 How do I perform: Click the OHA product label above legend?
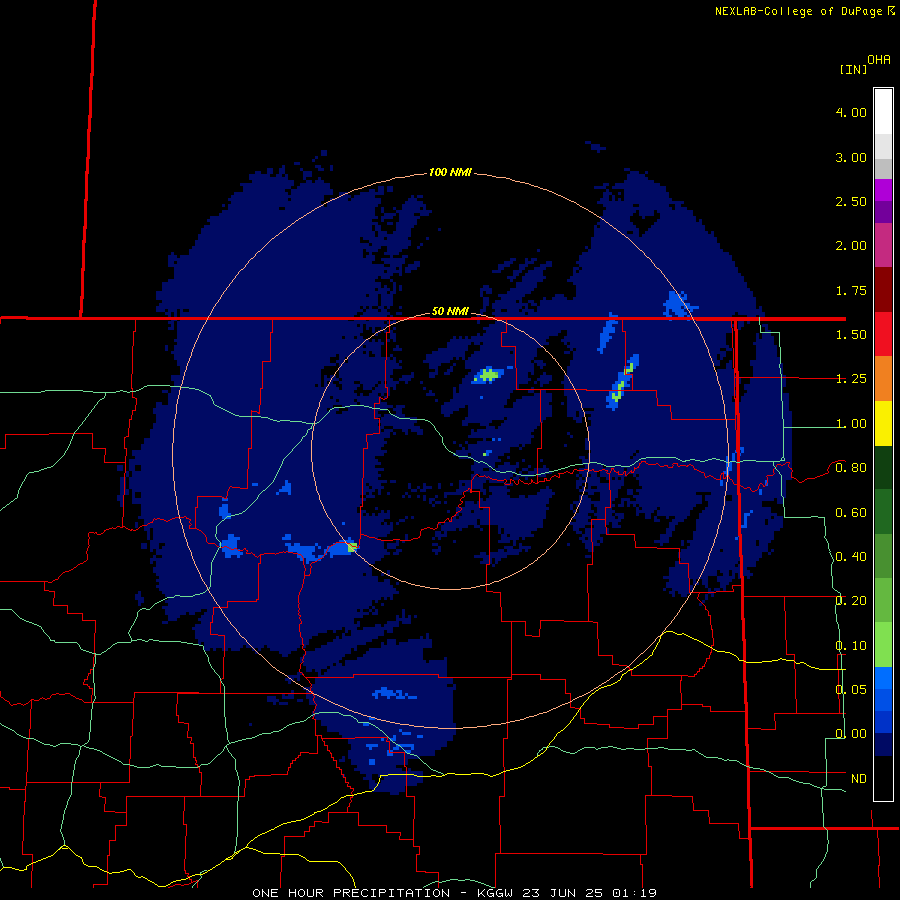(879, 60)
